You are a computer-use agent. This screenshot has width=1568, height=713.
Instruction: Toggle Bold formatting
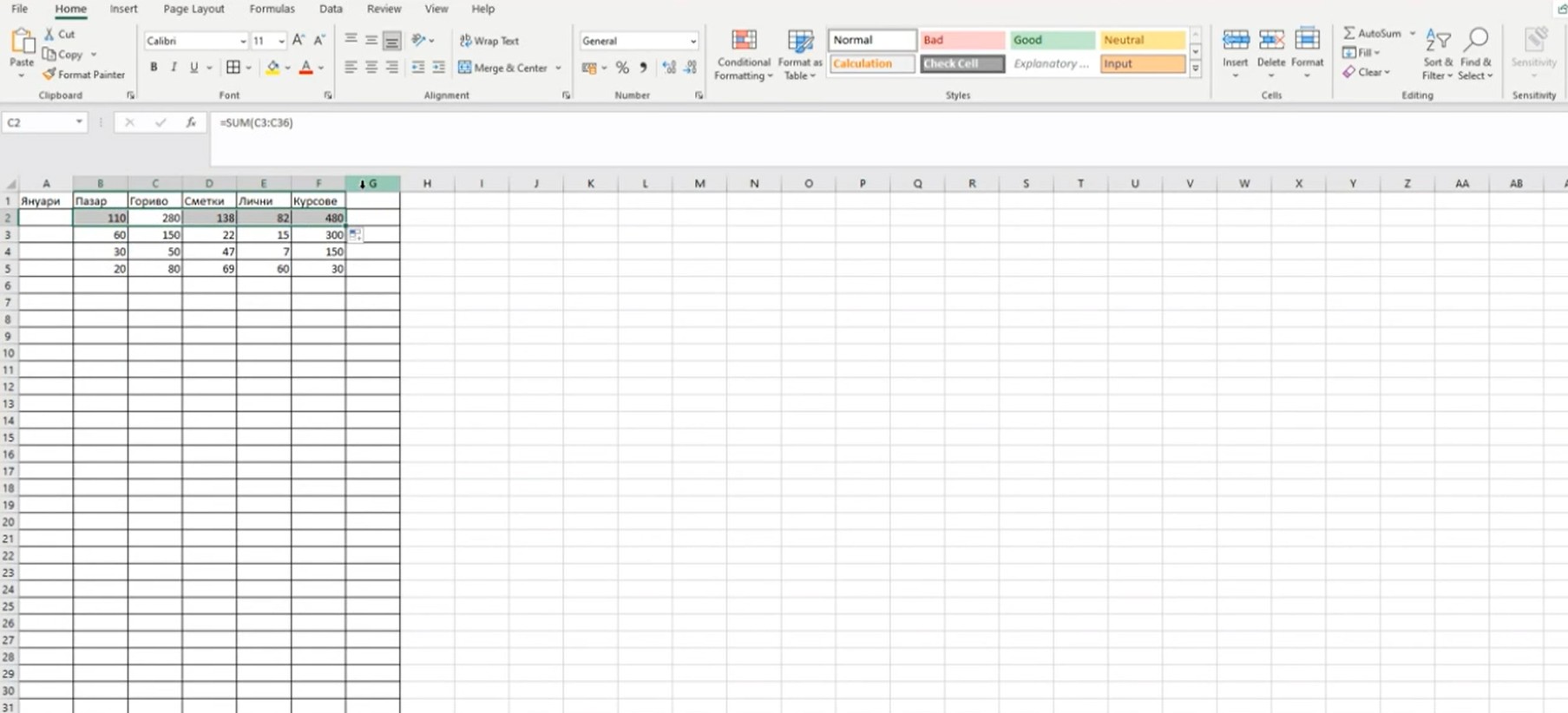coord(154,68)
